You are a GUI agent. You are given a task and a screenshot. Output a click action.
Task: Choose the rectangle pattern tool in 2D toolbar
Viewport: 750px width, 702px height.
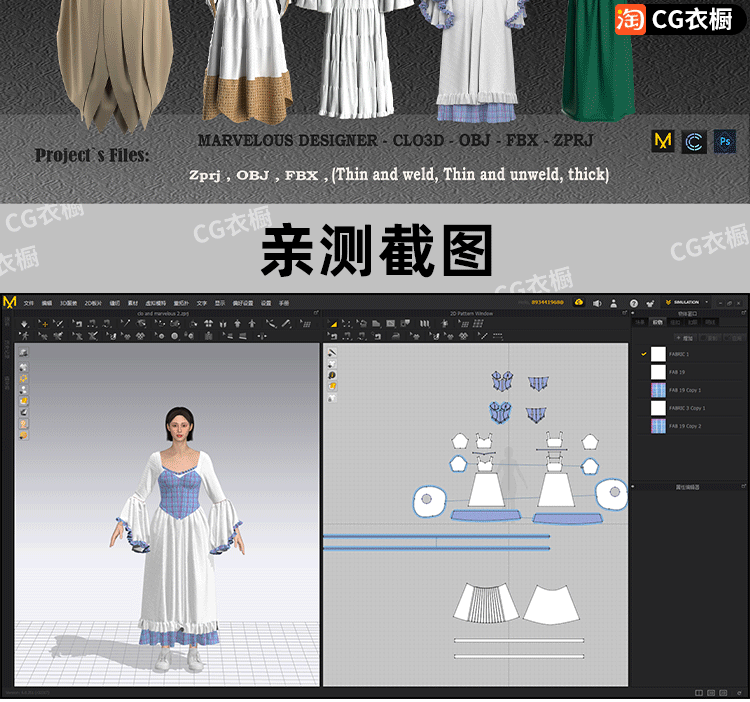(390, 324)
